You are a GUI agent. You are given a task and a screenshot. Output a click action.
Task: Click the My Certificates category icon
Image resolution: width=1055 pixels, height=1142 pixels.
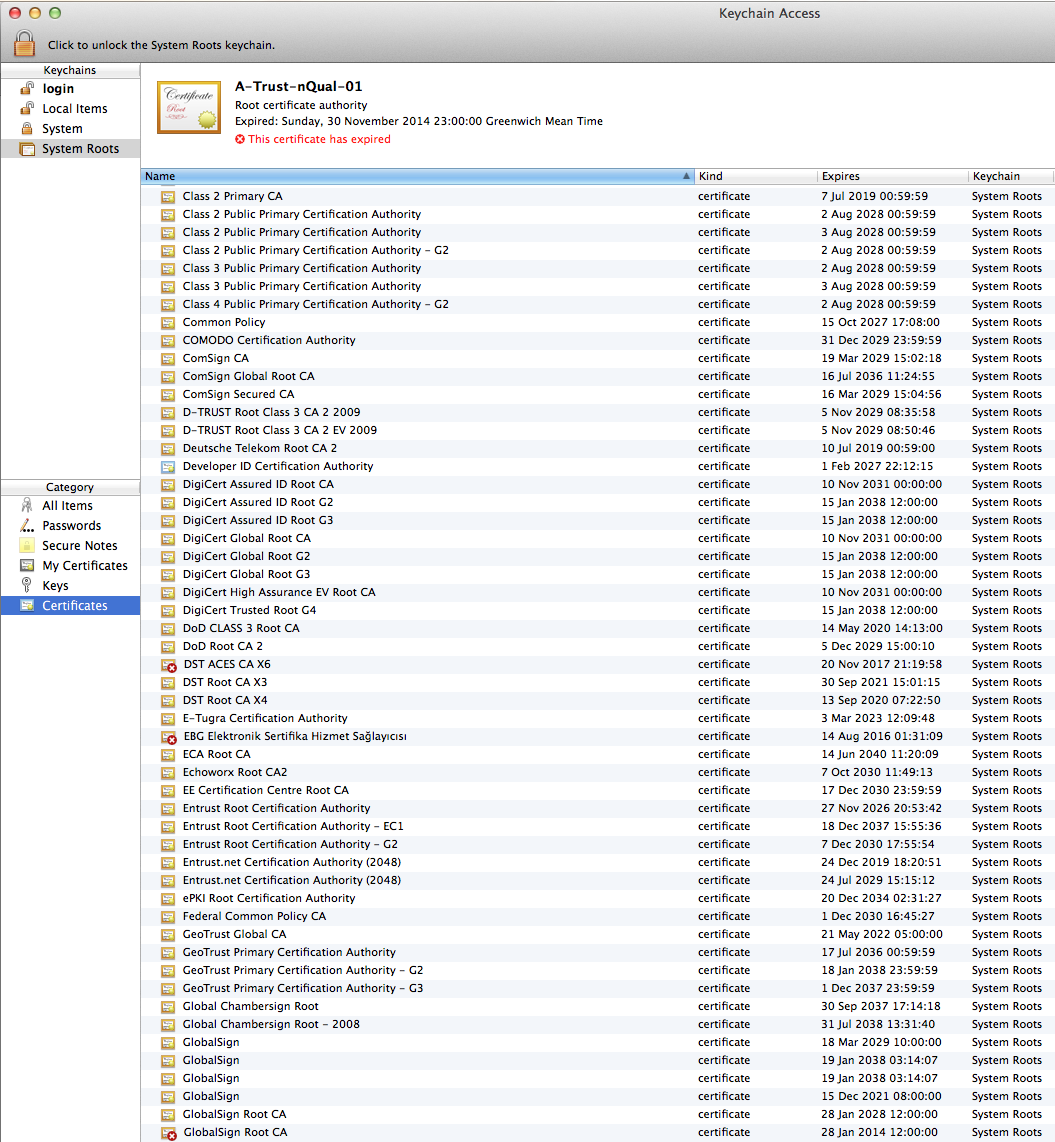27,565
